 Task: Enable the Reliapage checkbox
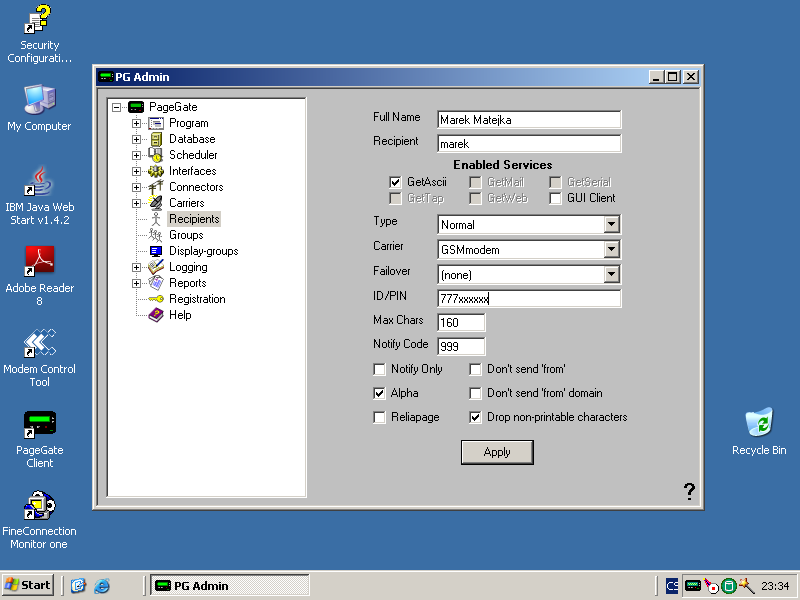pos(380,417)
